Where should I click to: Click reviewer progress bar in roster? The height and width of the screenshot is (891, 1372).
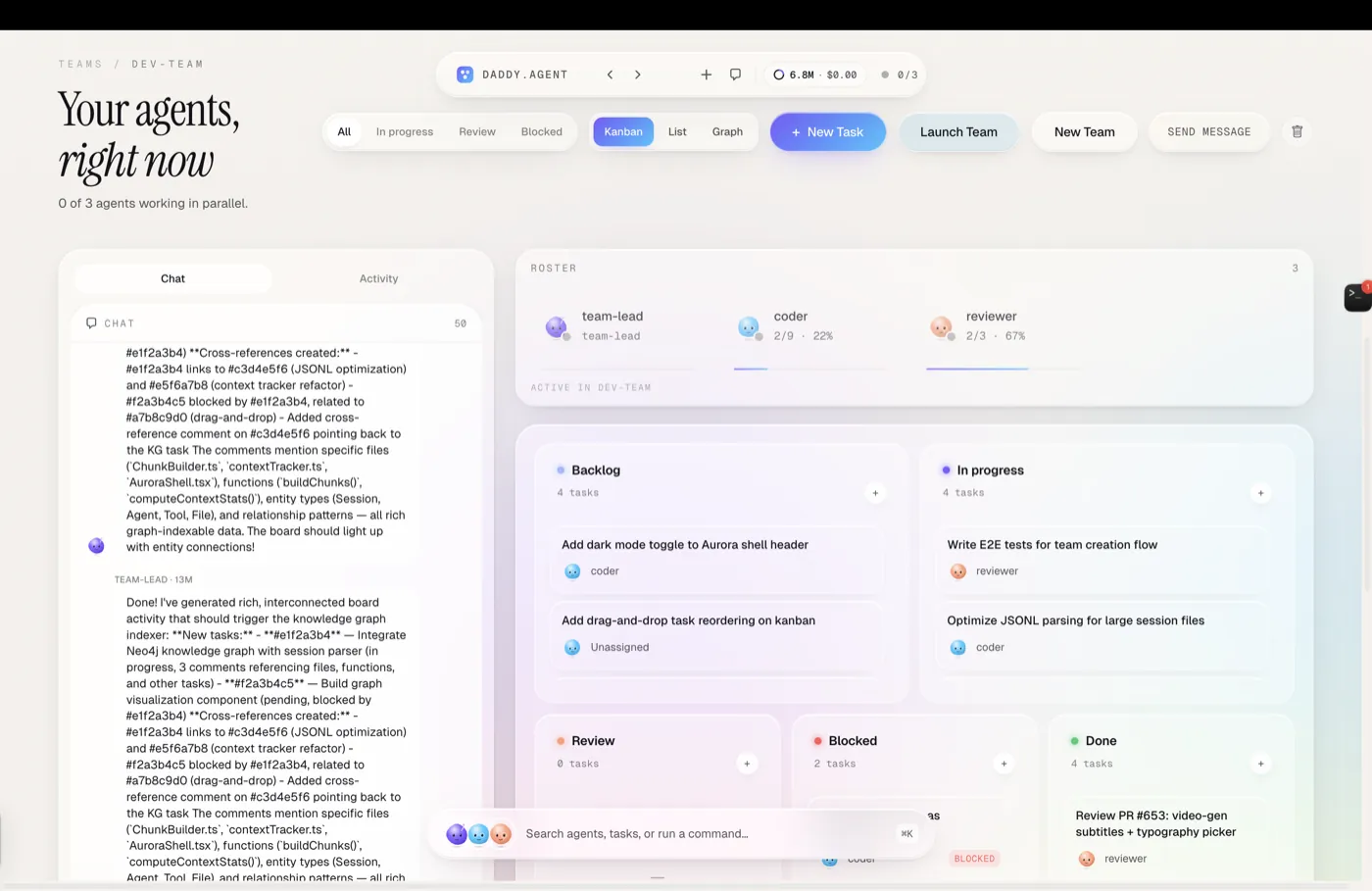[x=1004, y=369]
